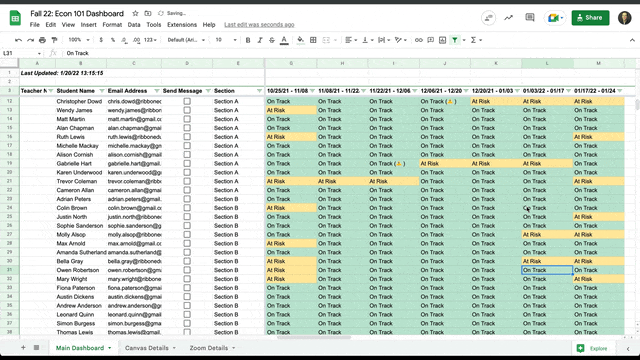Image resolution: width=640 pixels, height=360 pixels.
Task: Insert a link with chain icon
Action: tap(418, 40)
